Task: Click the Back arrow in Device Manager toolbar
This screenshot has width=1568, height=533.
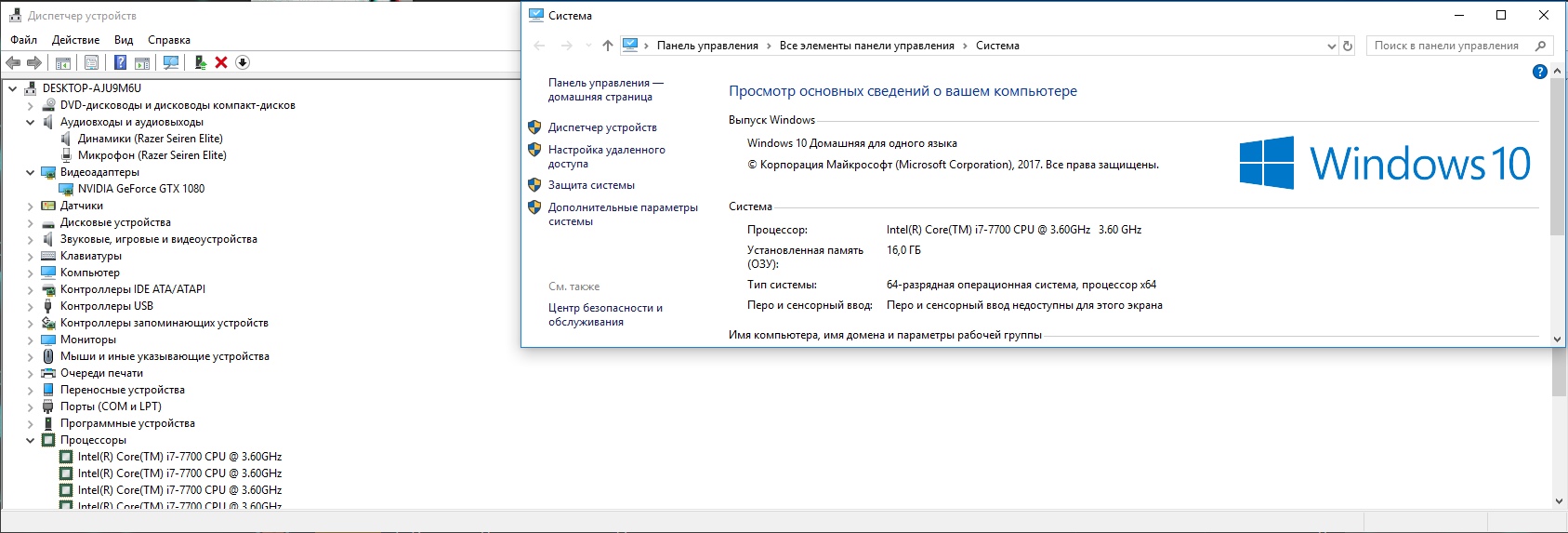Action: (13, 62)
